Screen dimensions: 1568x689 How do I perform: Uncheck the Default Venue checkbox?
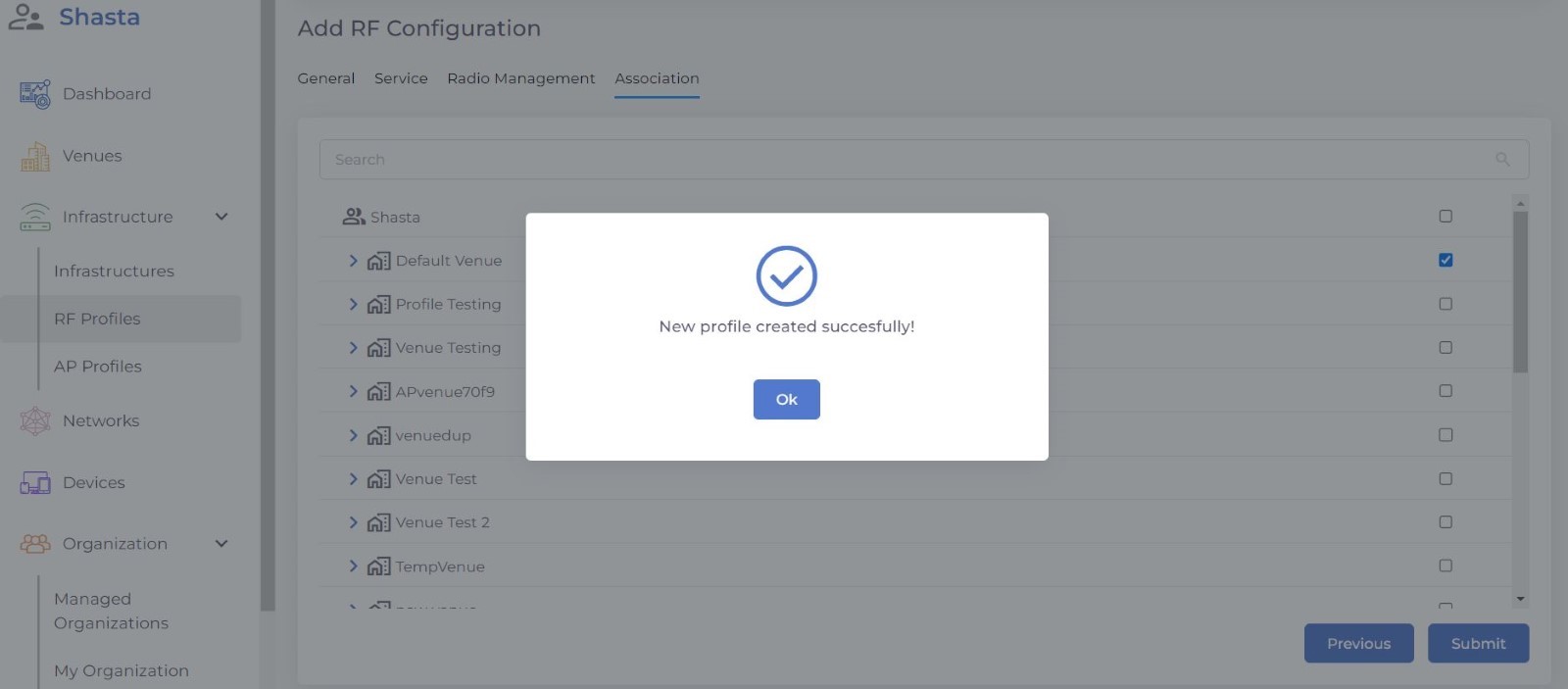point(1445,261)
